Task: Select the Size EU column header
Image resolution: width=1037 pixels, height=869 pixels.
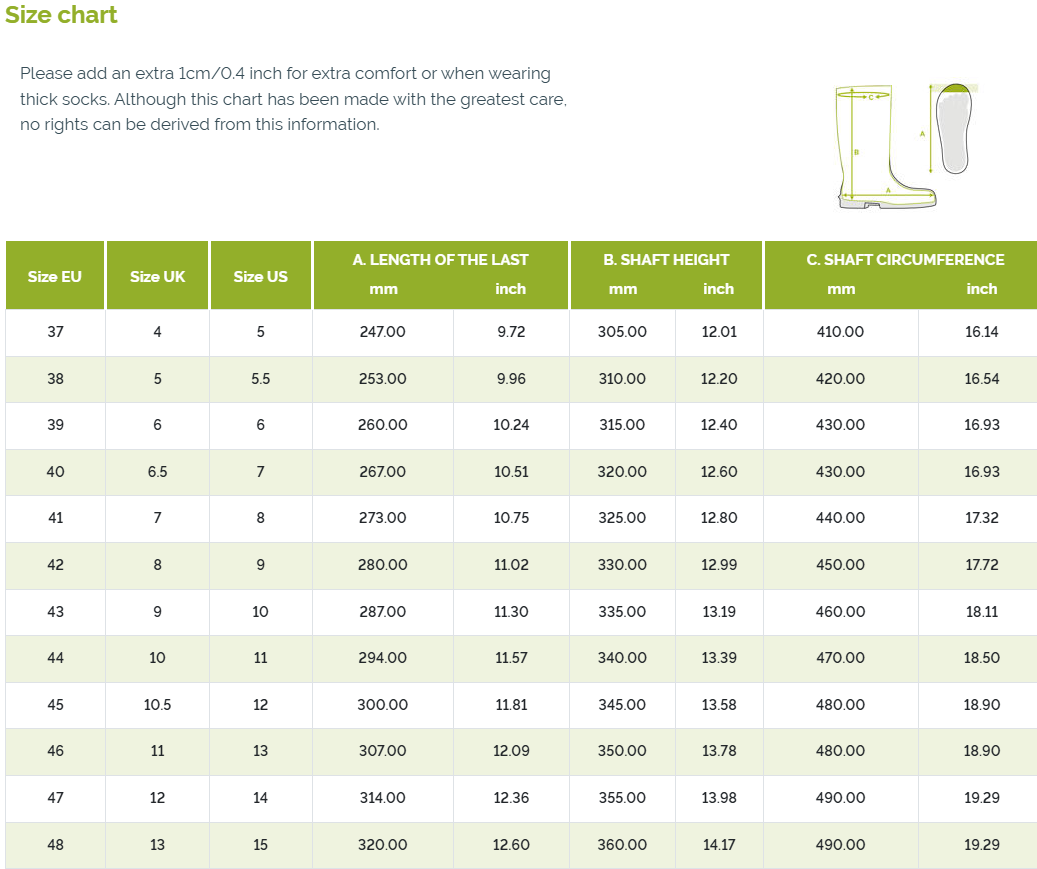Action: (55, 276)
